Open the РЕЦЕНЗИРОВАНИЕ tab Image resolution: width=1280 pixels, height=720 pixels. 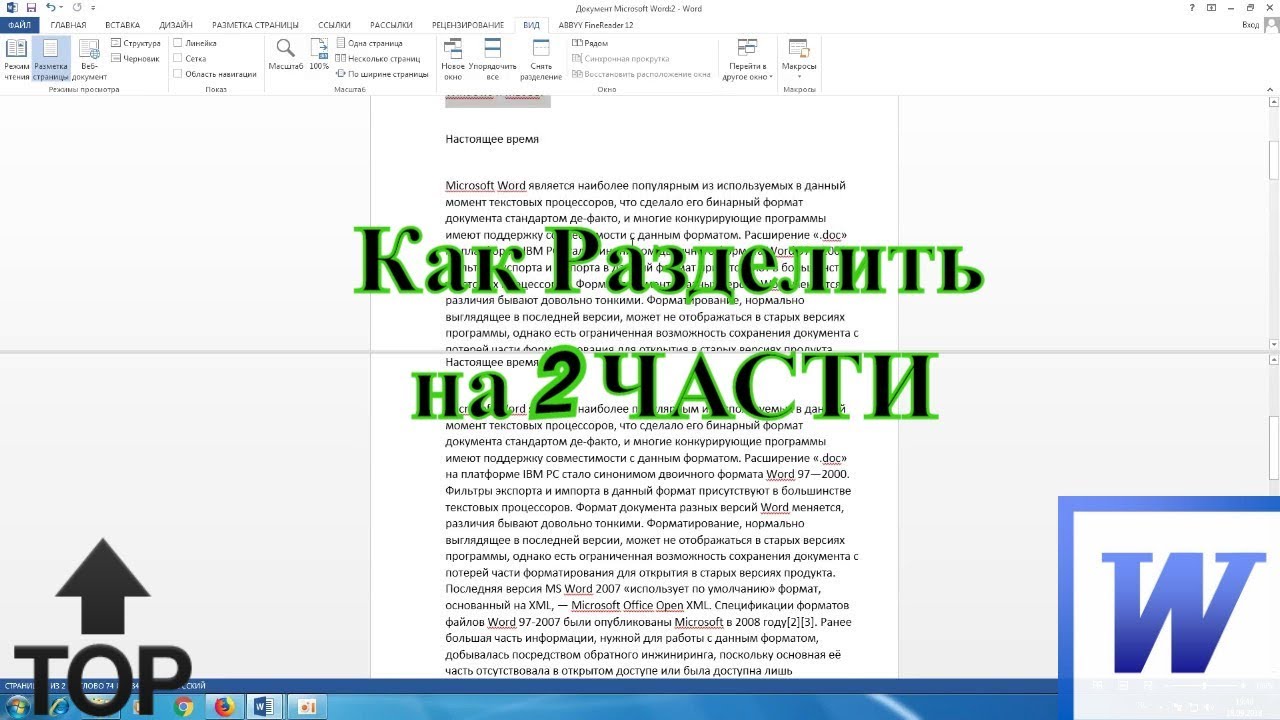[x=469, y=25]
